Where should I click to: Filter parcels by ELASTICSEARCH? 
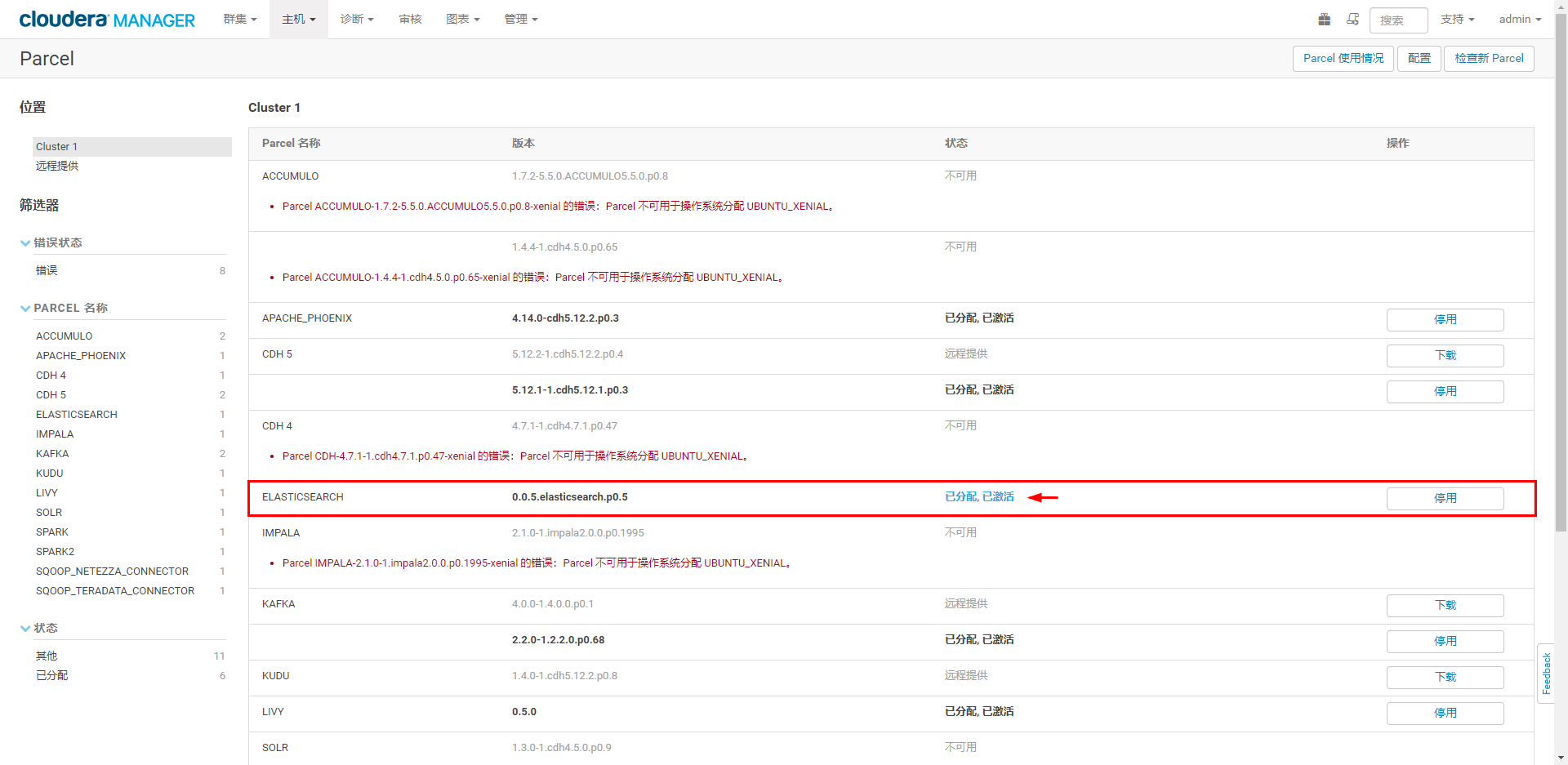77,415
